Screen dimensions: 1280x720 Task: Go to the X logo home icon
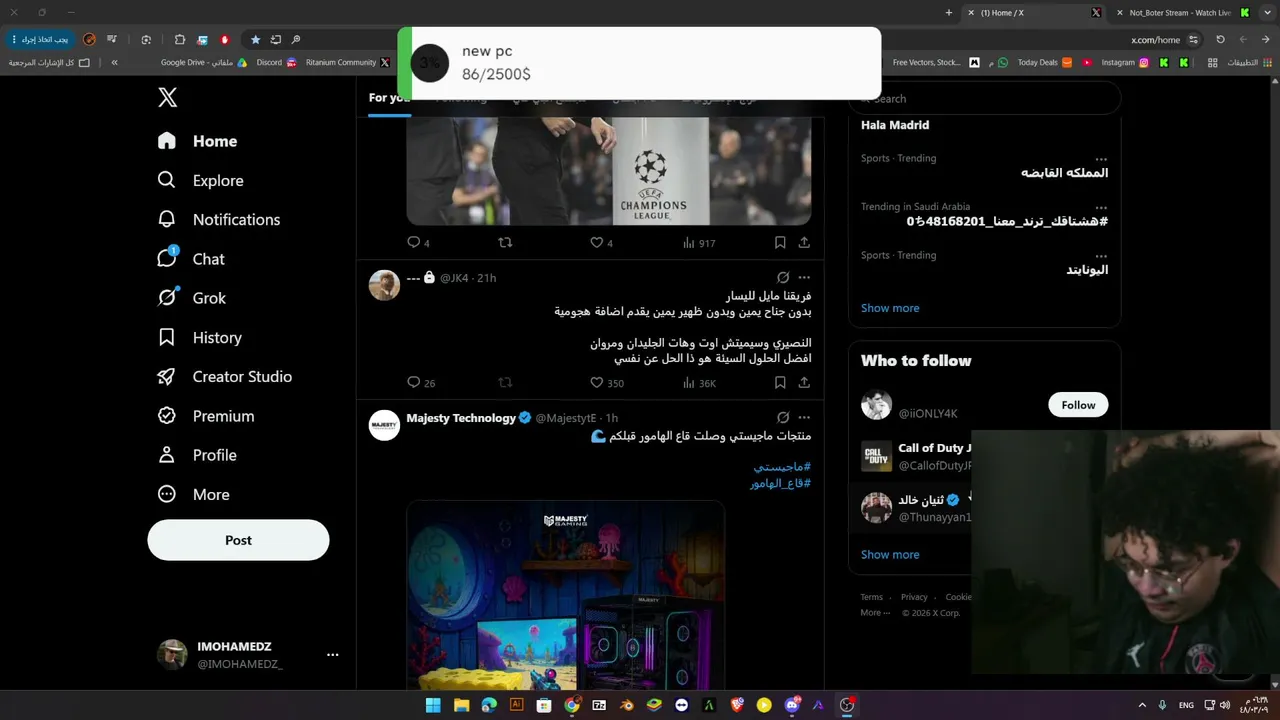click(167, 97)
